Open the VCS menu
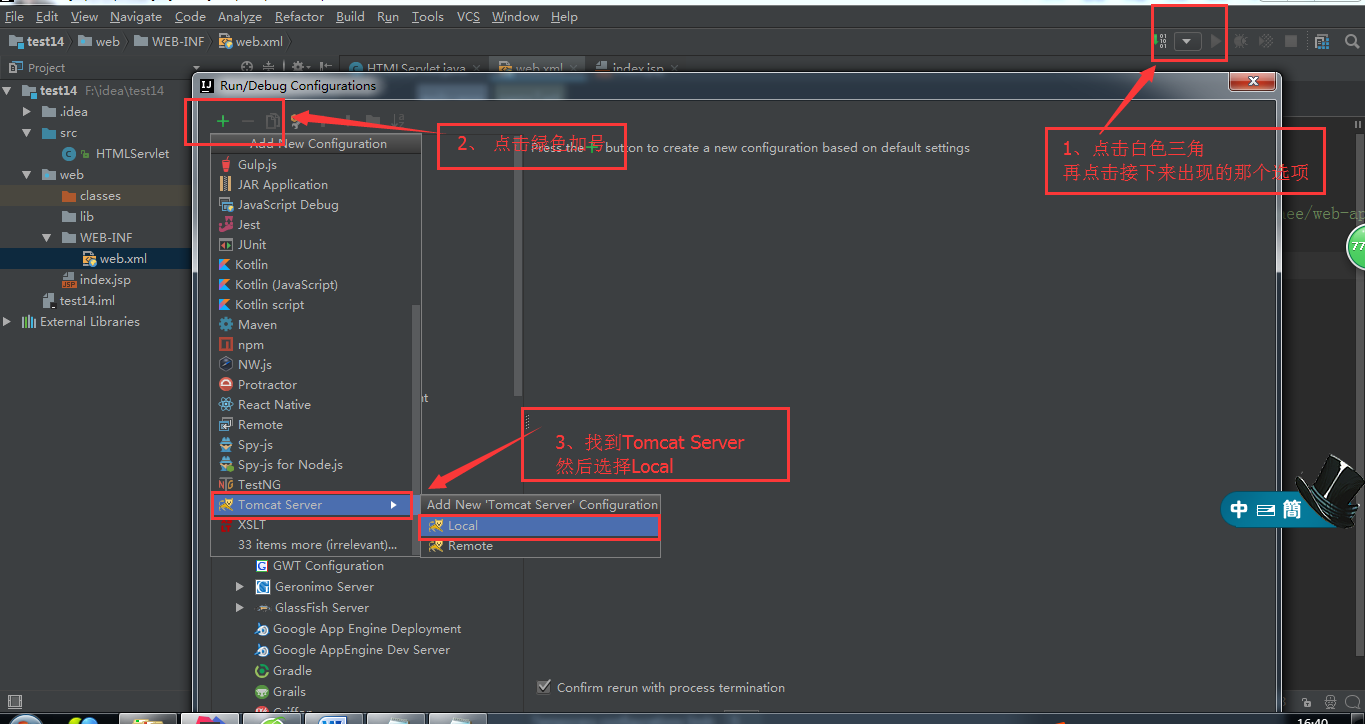Image resolution: width=1365 pixels, height=724 pixels. (x=468, y=17)
